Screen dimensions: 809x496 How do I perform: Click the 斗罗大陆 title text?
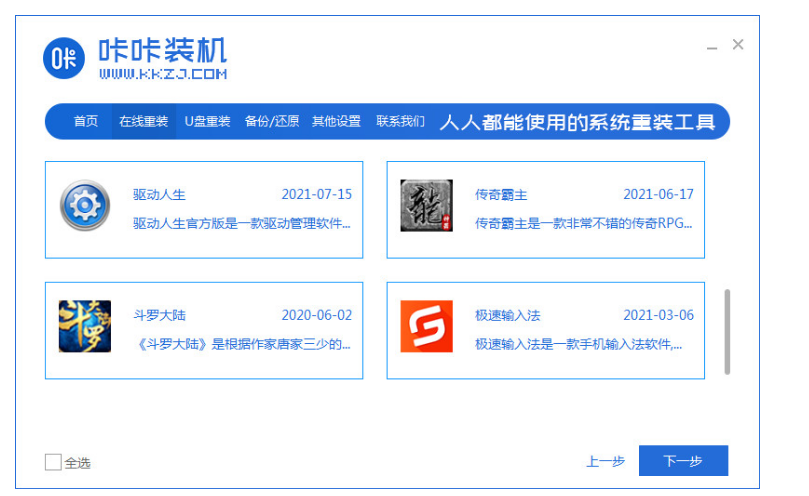pyautogui.click(x=159, y=315)
